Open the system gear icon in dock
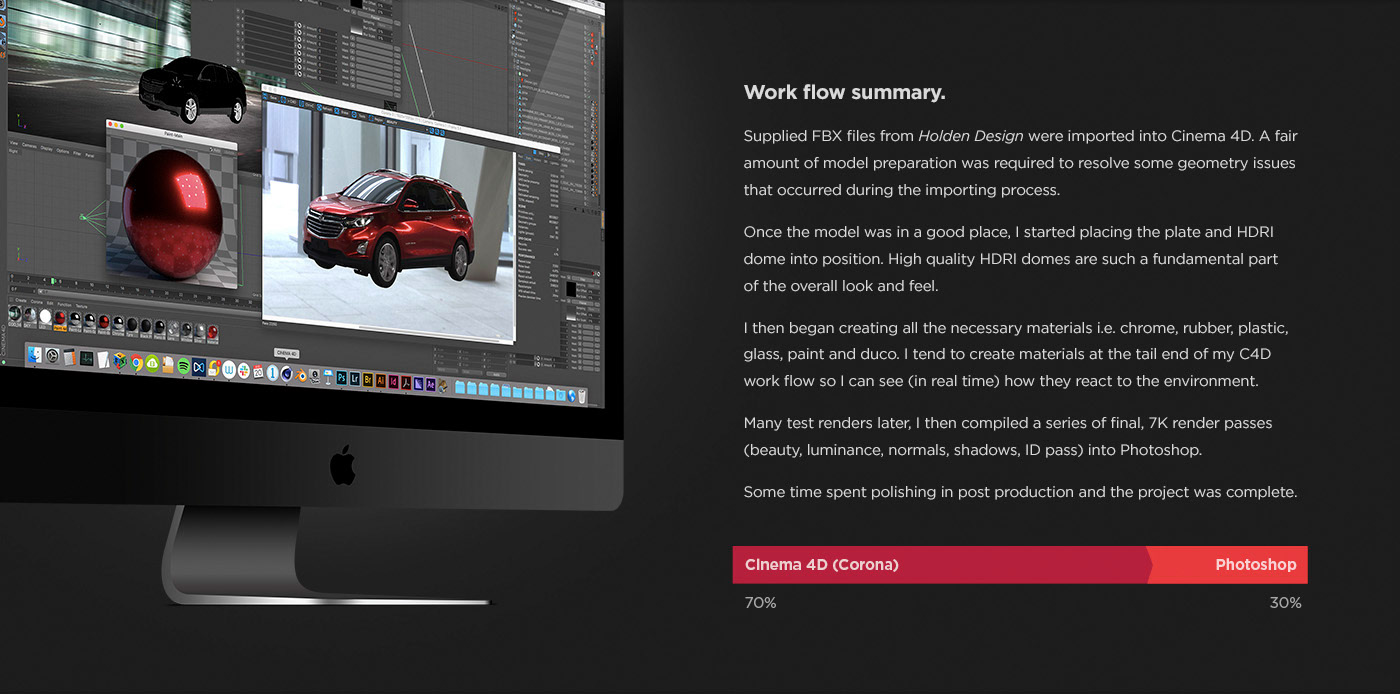The height and width of the screenshot is (694, 1400). [x=52, y=356]
